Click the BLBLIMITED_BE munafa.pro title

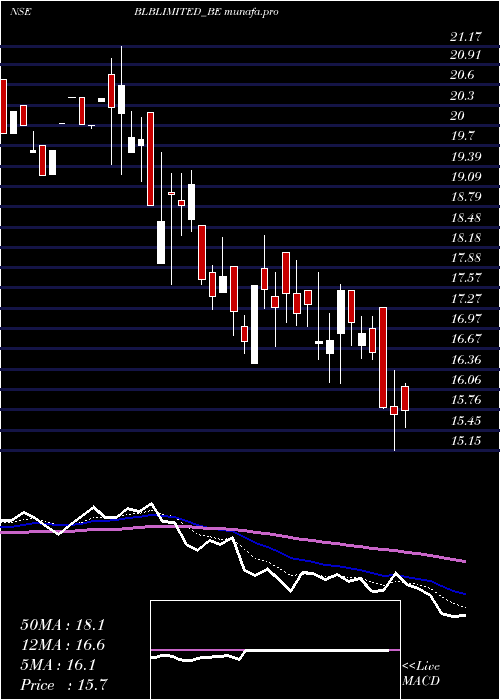coord(206,12)
